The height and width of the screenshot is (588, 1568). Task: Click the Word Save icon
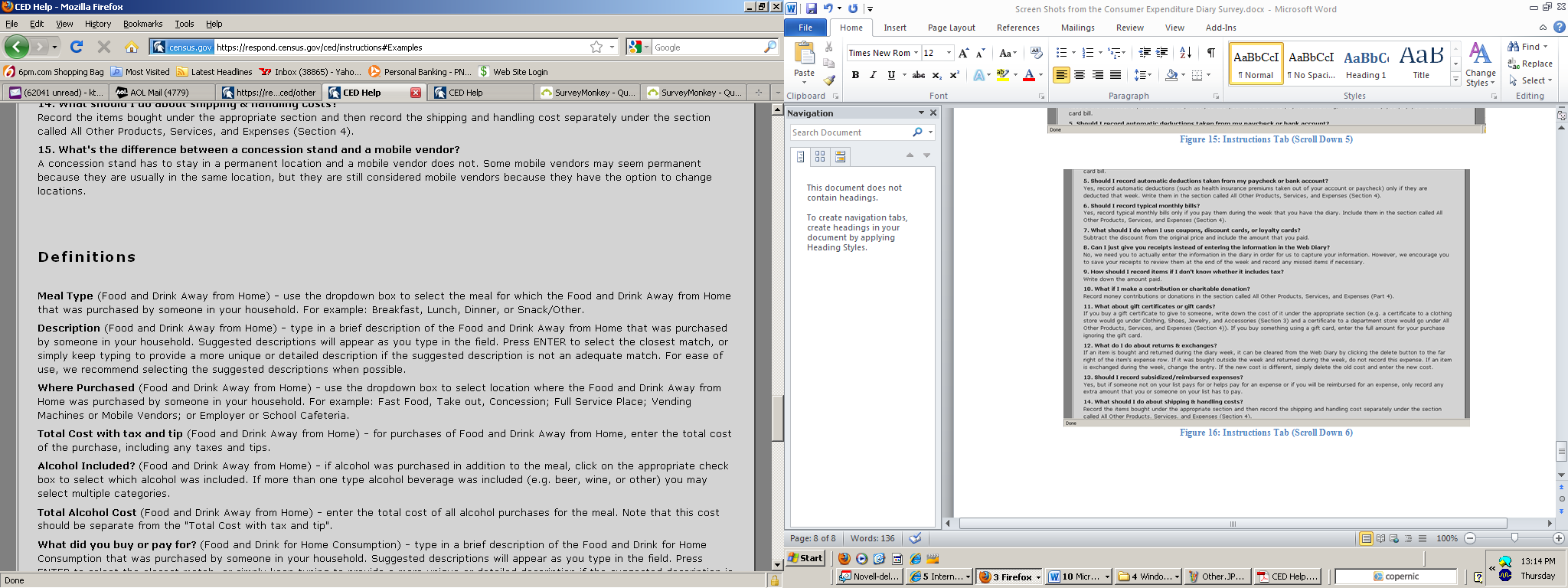[x=811, y=8]
